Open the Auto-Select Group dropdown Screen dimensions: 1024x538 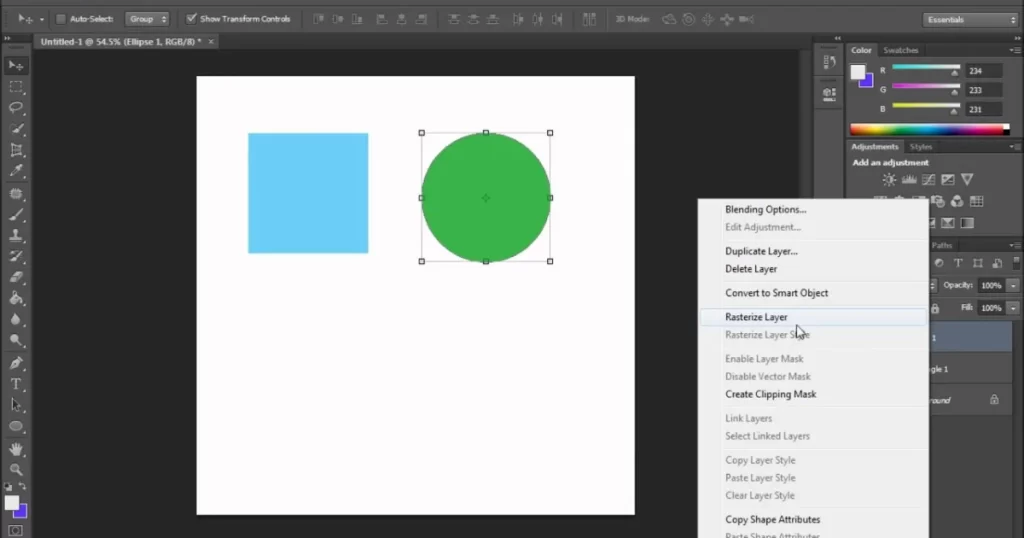(x=147, y=19)
